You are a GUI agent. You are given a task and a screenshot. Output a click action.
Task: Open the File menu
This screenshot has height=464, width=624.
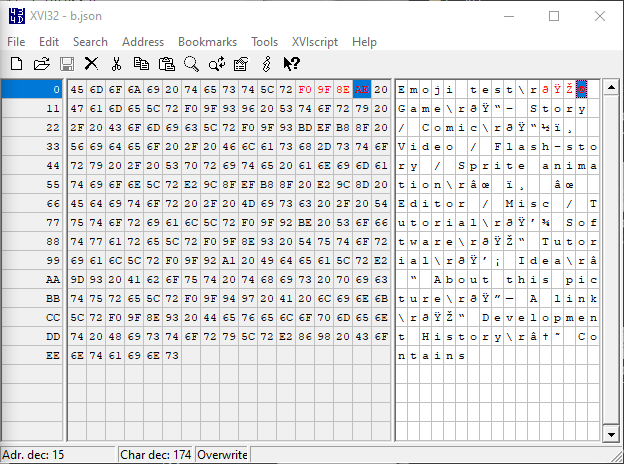(x=16, y=42)
